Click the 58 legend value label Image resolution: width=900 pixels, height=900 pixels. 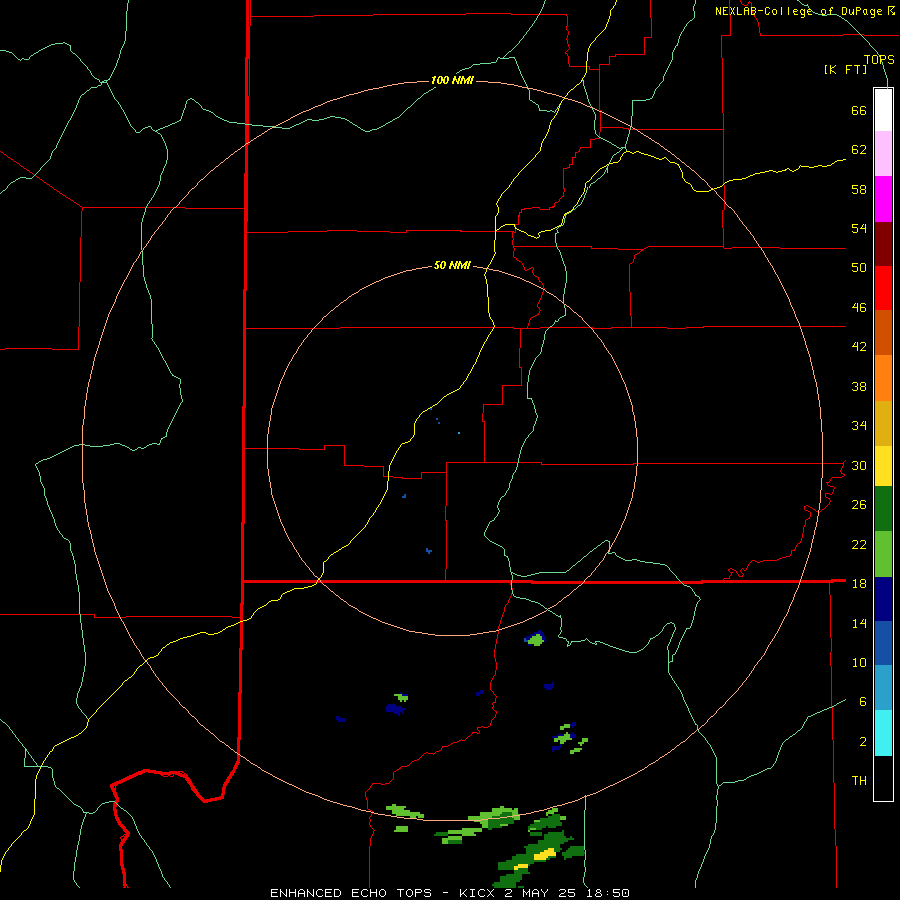[x=859, y=189]
